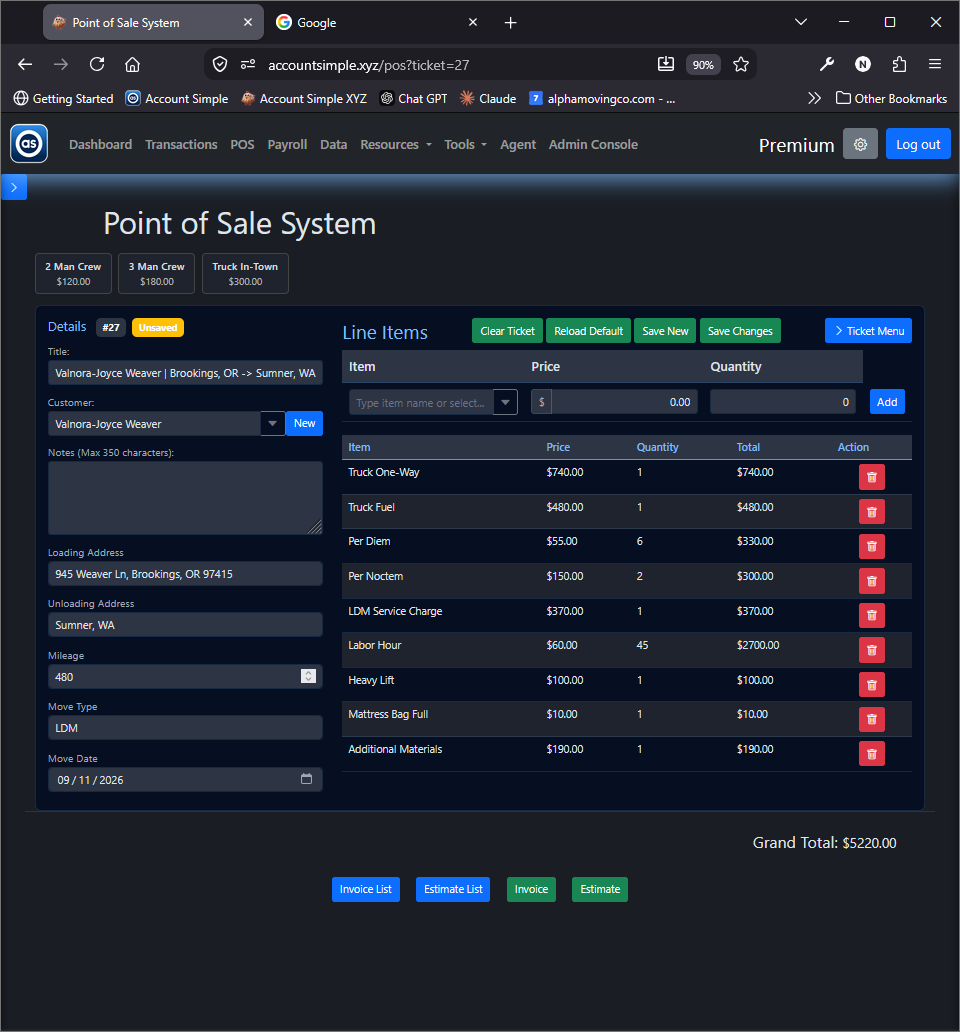
Task: Delete the Labor Hour line item
Action: [871, 650]
